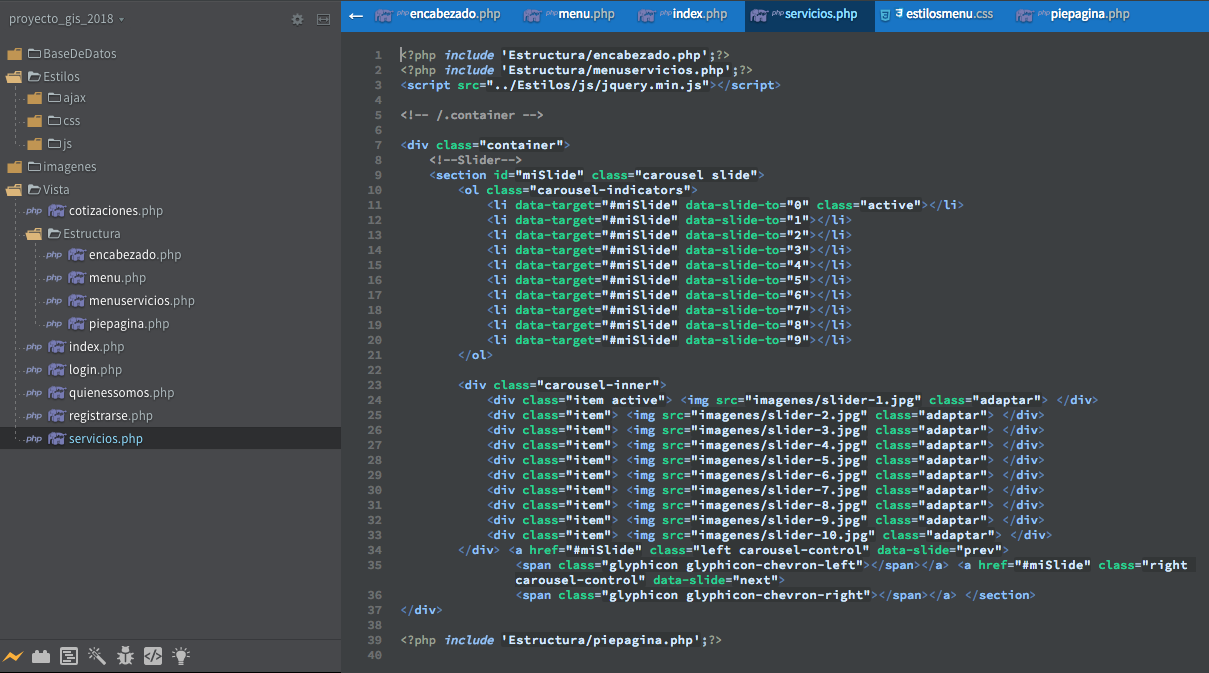Click "glyphicon glyphicon-chevron-left" on line 35
This screenshot has width=1209, height=673.
pos(733,565)
